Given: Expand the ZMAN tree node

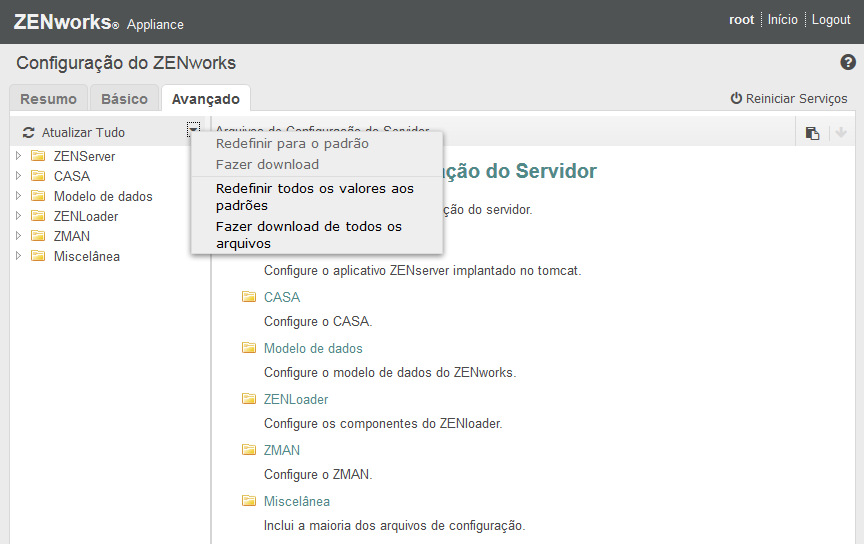Looking at the screenshot, I should coord(18,236).
